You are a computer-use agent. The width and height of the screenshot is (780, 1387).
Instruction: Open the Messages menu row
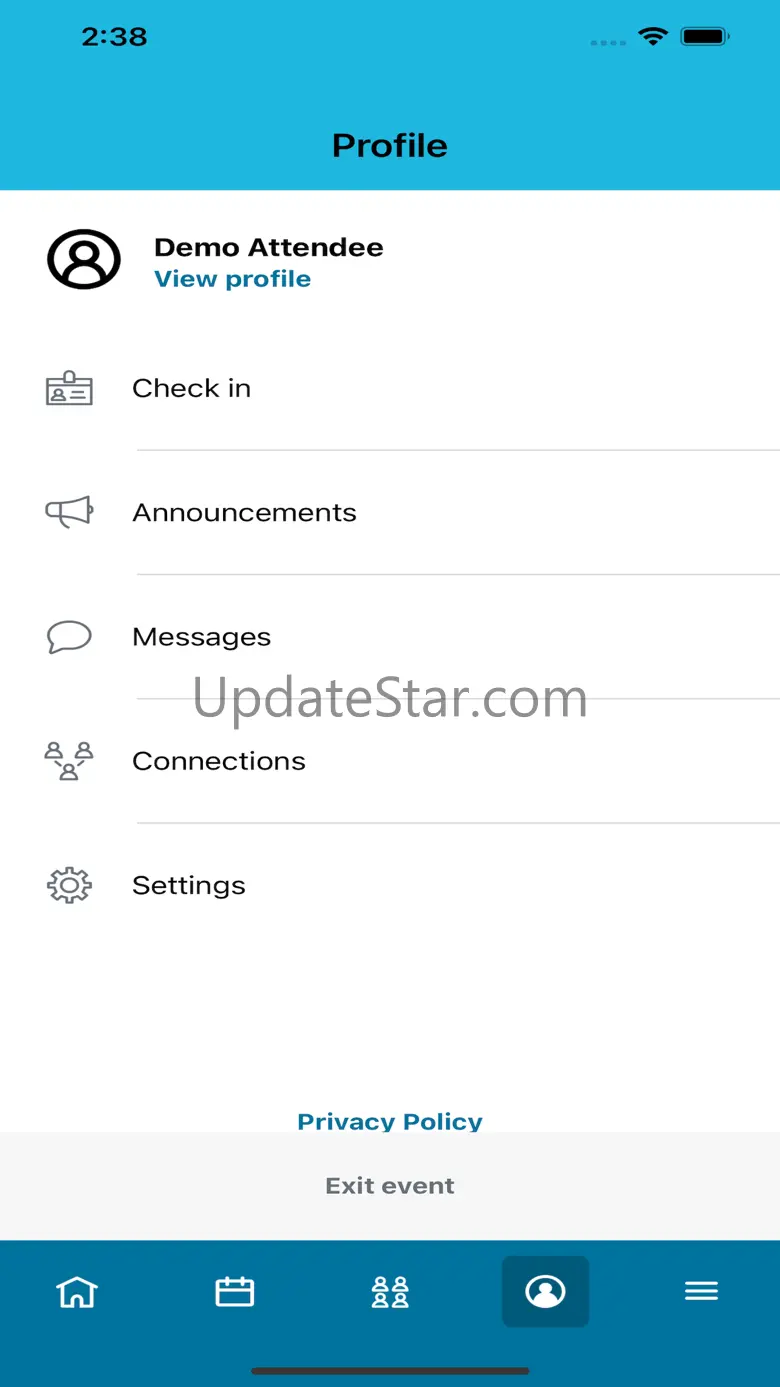[x=390, y=637]
